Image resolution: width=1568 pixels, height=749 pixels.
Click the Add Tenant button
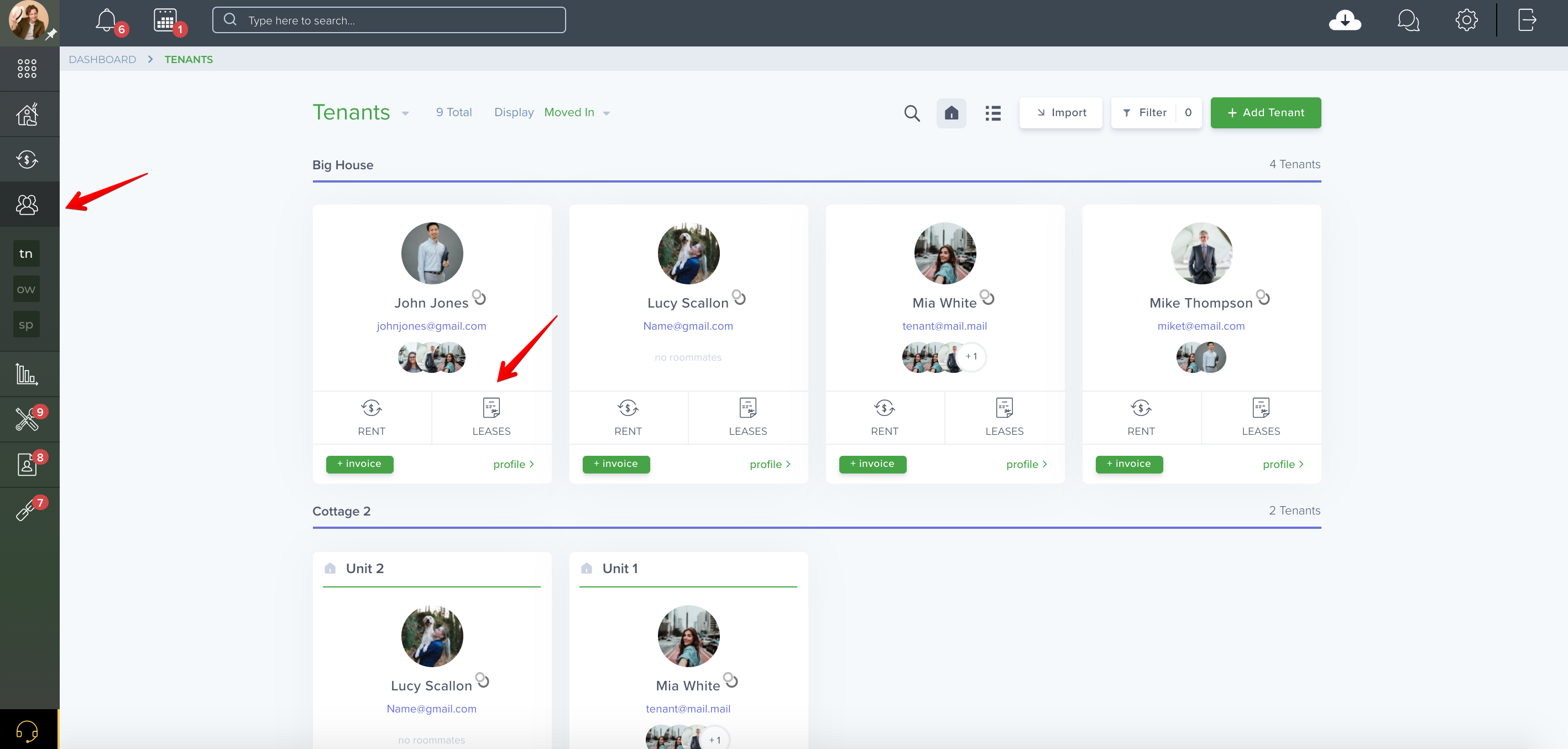(x=1266, y=113)
